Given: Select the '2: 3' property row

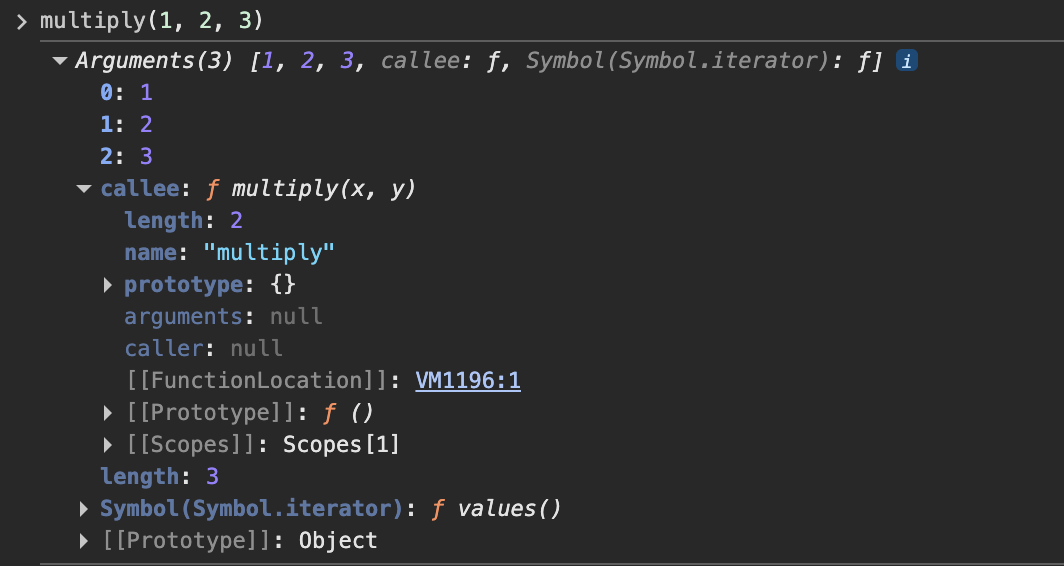Looking at the screenshot, I should [x=126, y=157].
